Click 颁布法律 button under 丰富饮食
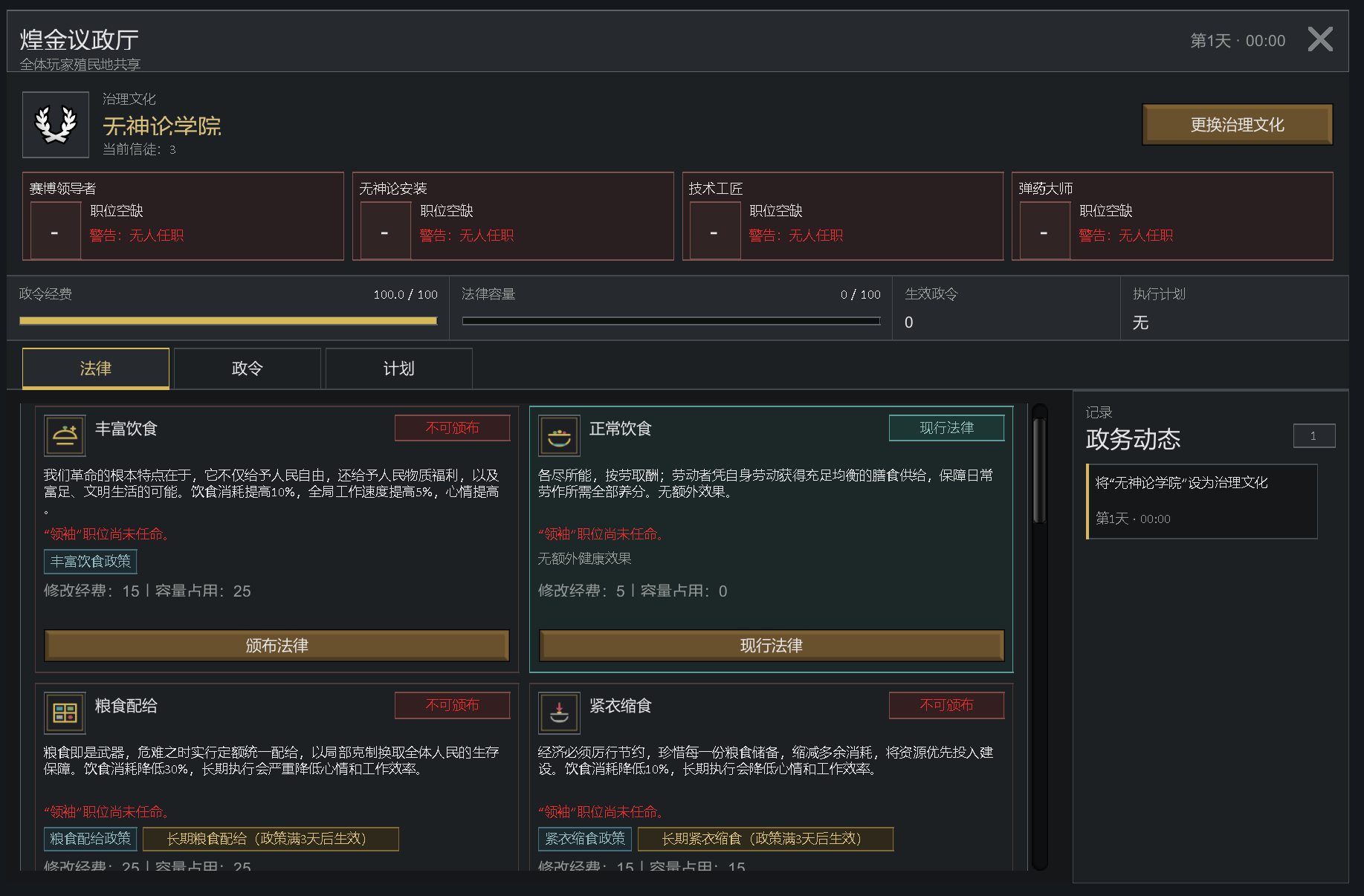Viewport: 1364px width, 896px height. [x=277, y=646]
